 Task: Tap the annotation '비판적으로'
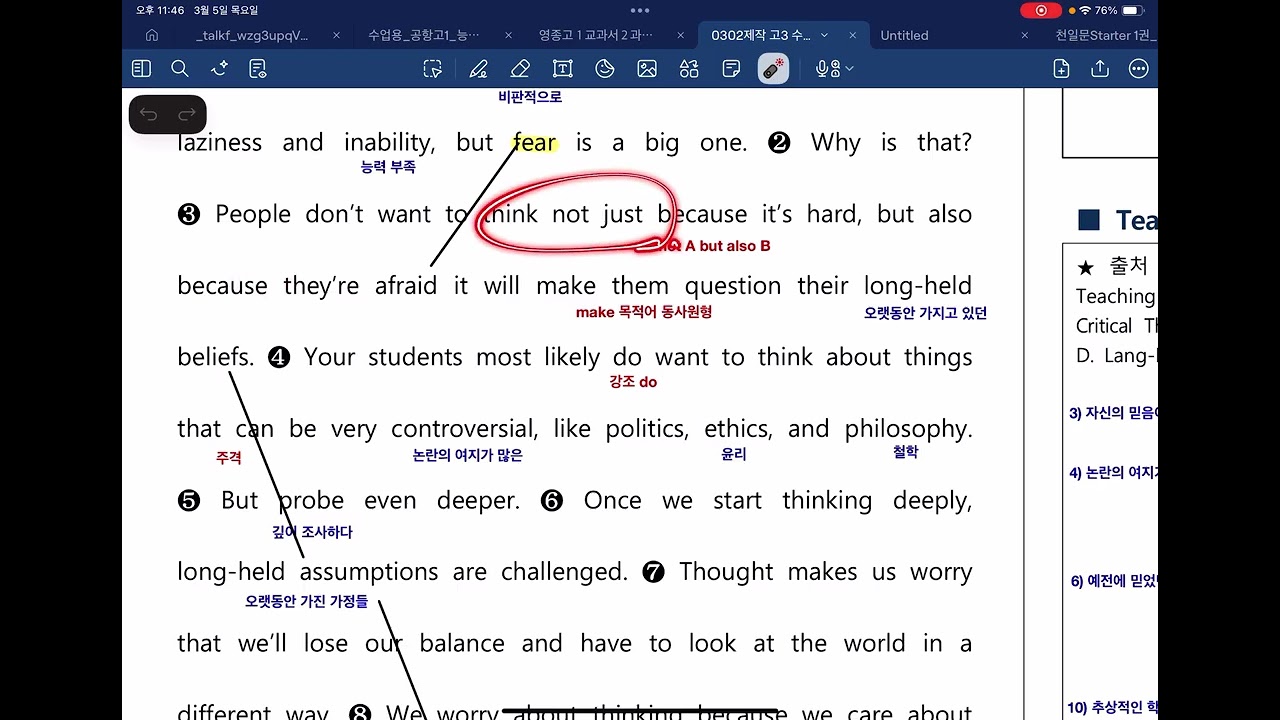tap(530, 97)
